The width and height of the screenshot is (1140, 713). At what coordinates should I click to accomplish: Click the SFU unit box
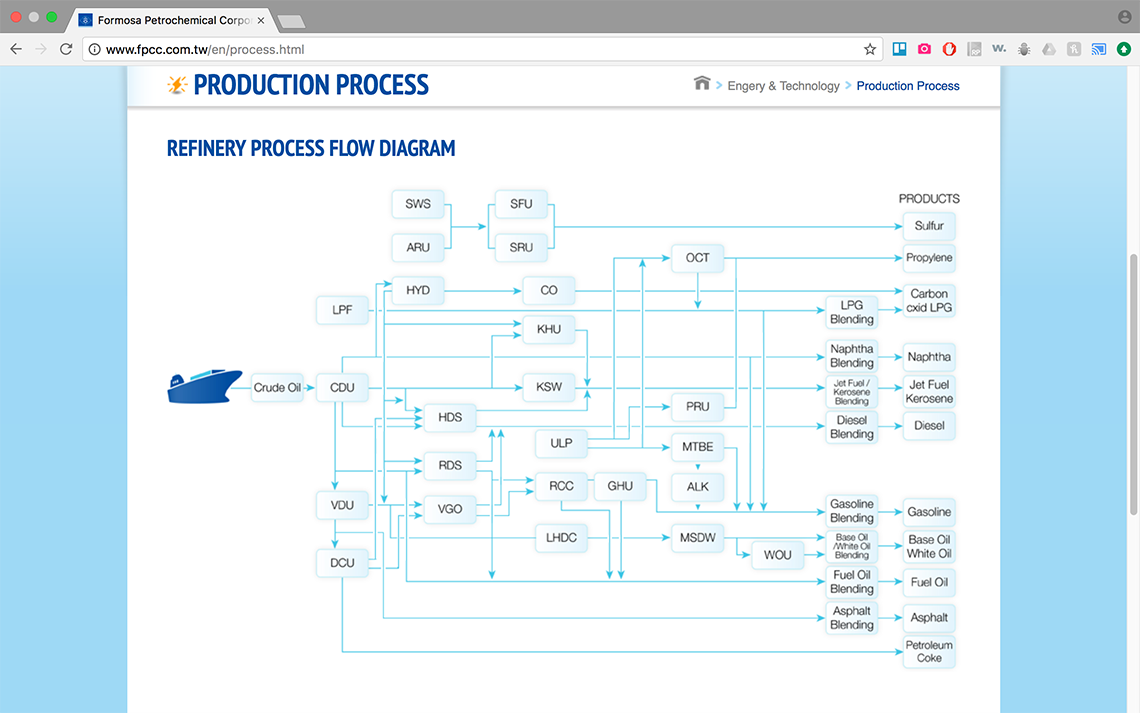click(x=521, y=204)
